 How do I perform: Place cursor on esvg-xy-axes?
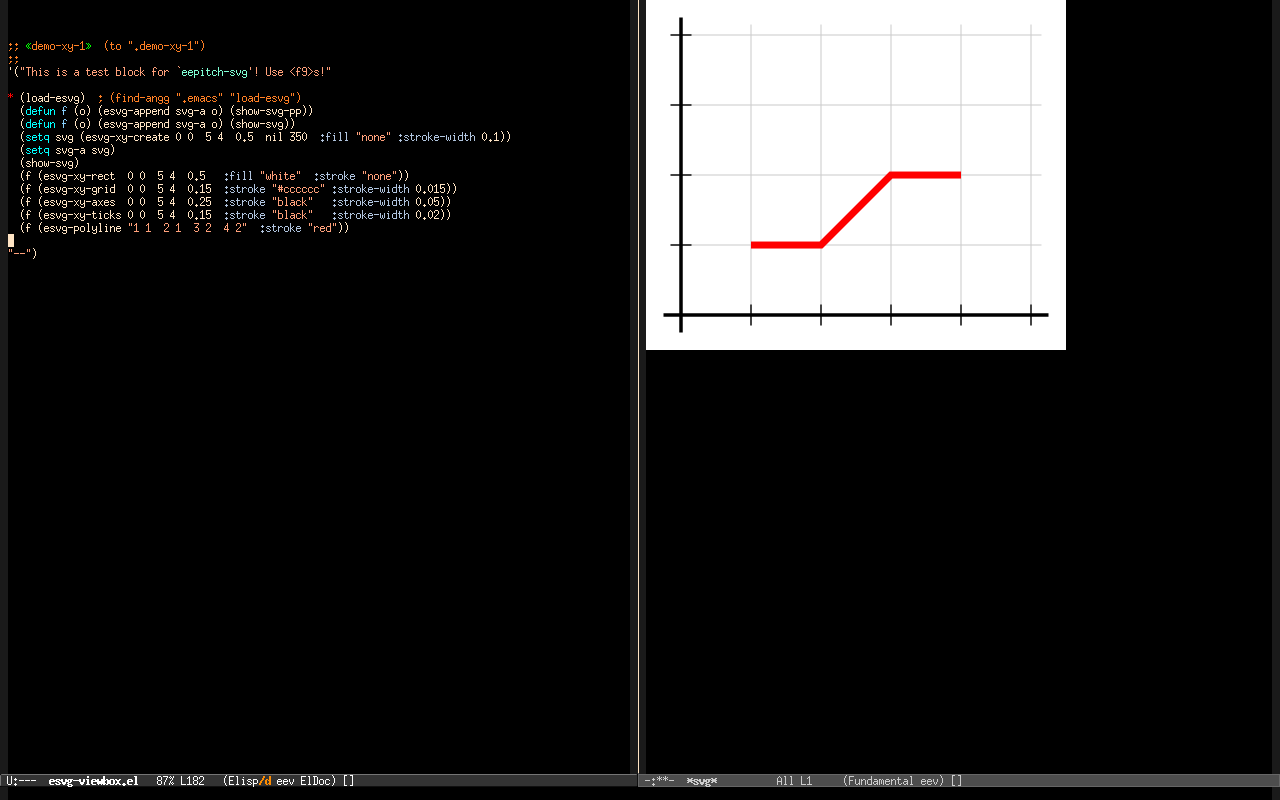click(x=77, y=202)
